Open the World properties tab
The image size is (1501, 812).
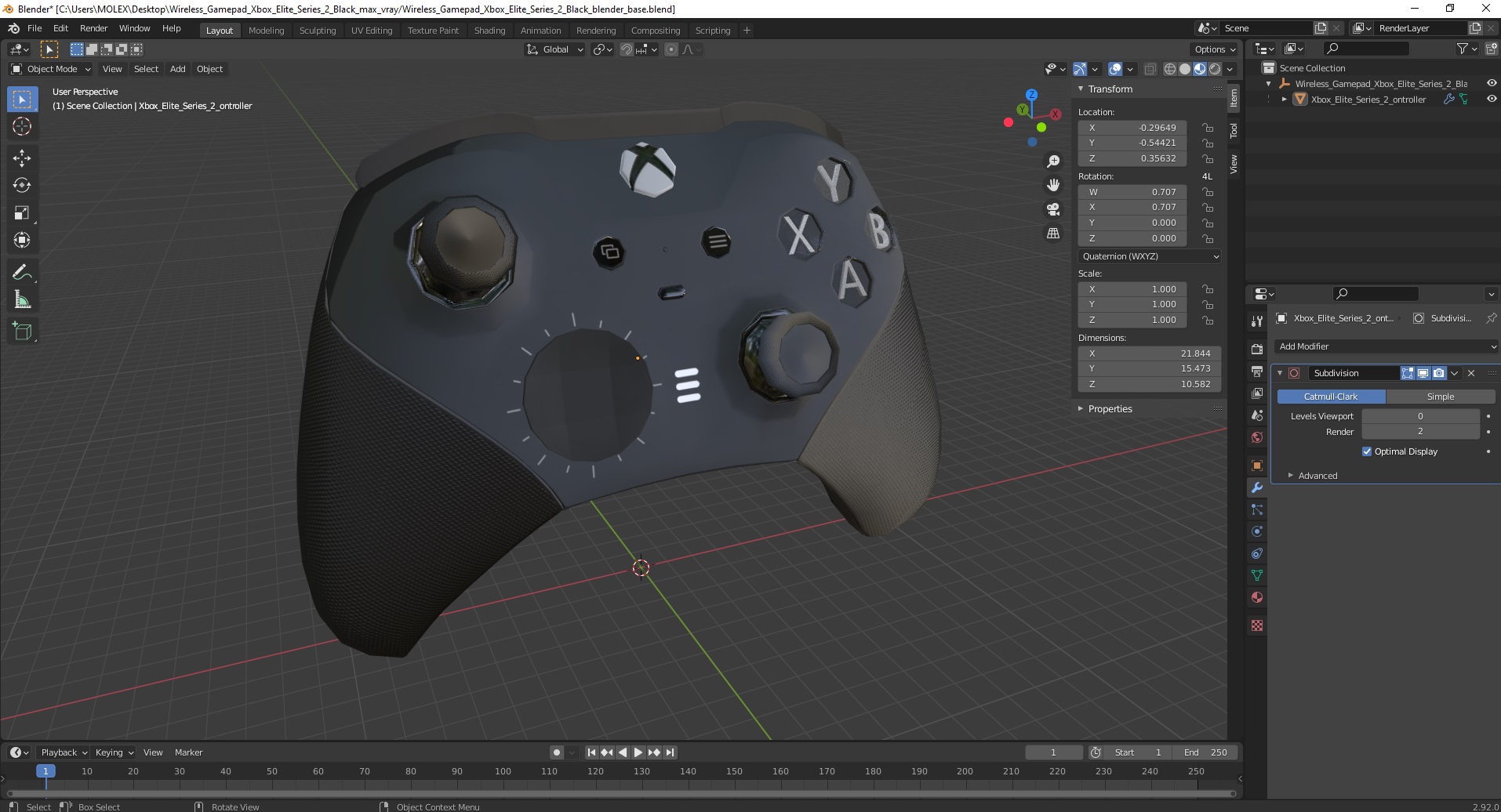click(1257, 437)
